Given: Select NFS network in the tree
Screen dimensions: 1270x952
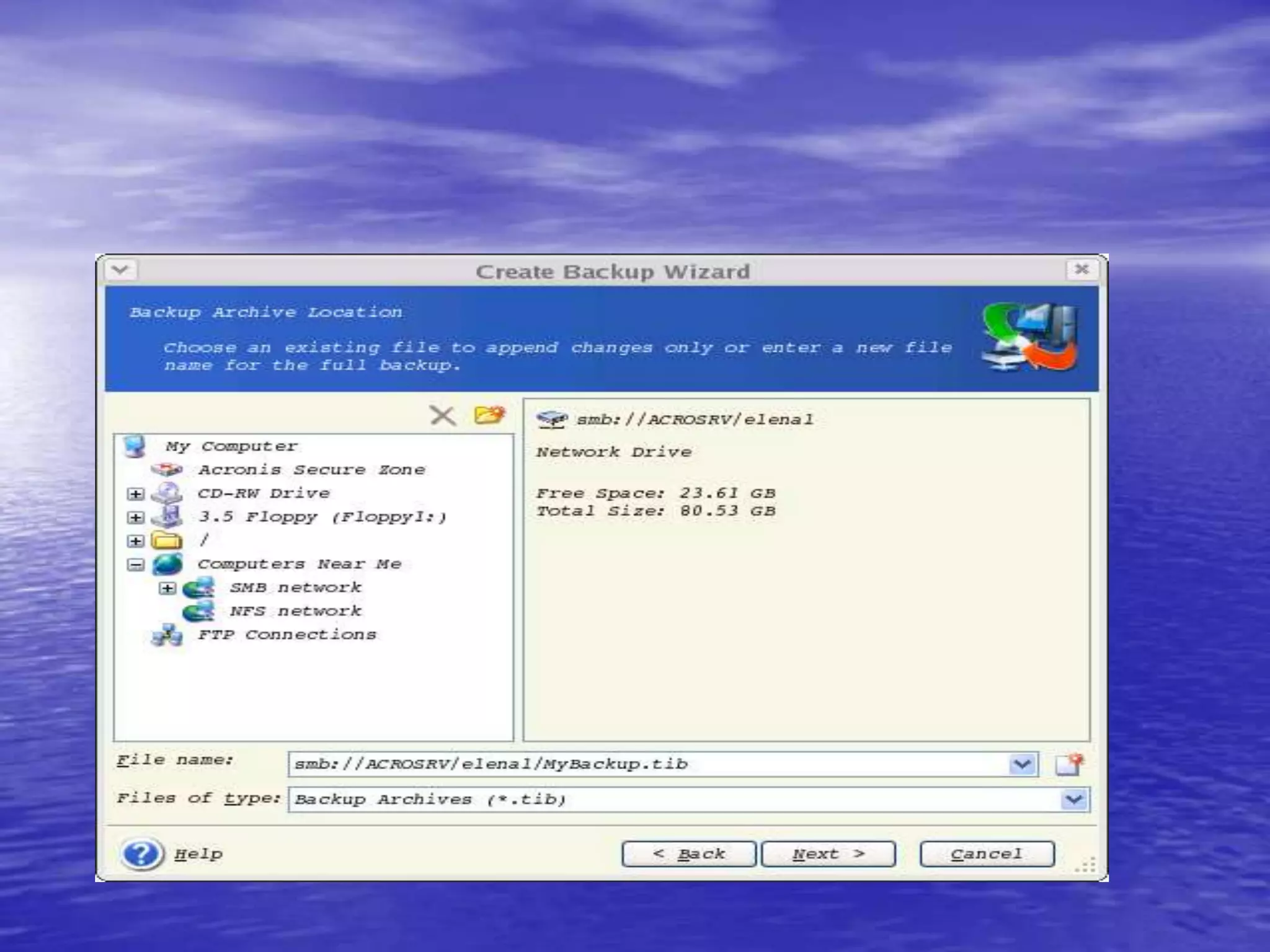Looking at the screenshot, I should (x=295, y=611).
